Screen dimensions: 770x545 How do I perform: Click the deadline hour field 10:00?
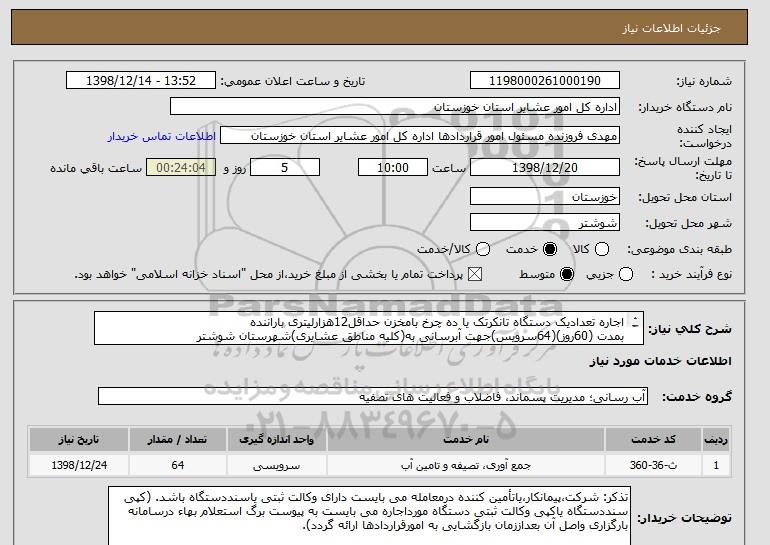click(393, 167)
